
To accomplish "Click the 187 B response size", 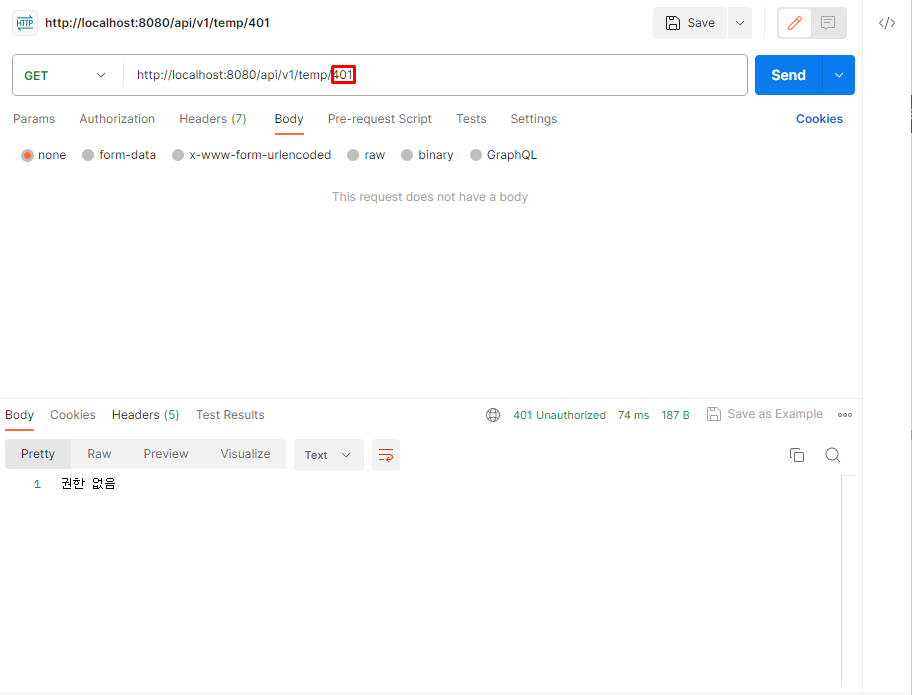I will pyautogui.click(x=675, y=415).
